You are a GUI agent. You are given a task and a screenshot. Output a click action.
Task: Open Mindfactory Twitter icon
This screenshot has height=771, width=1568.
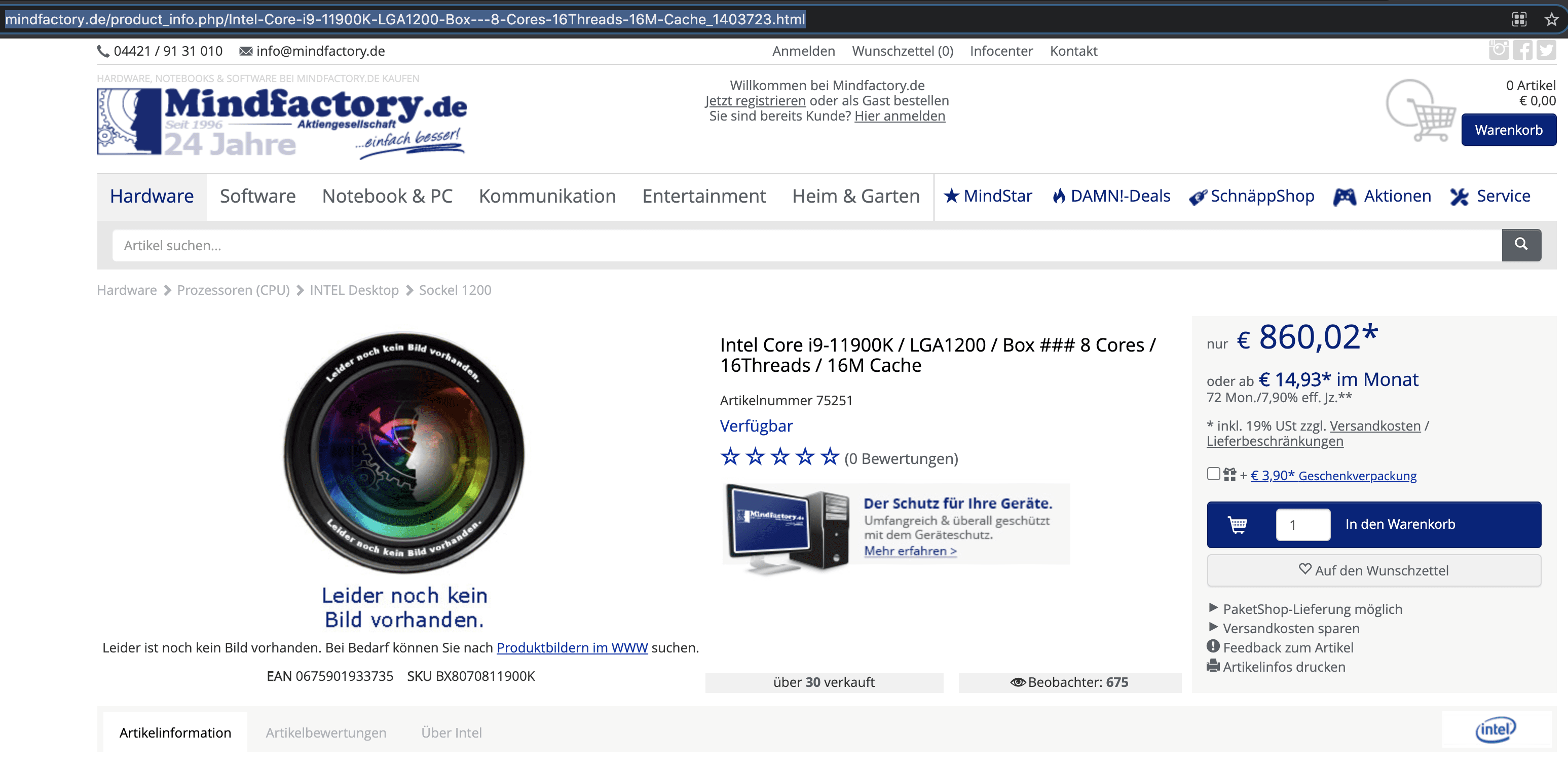pos(1546,50)
